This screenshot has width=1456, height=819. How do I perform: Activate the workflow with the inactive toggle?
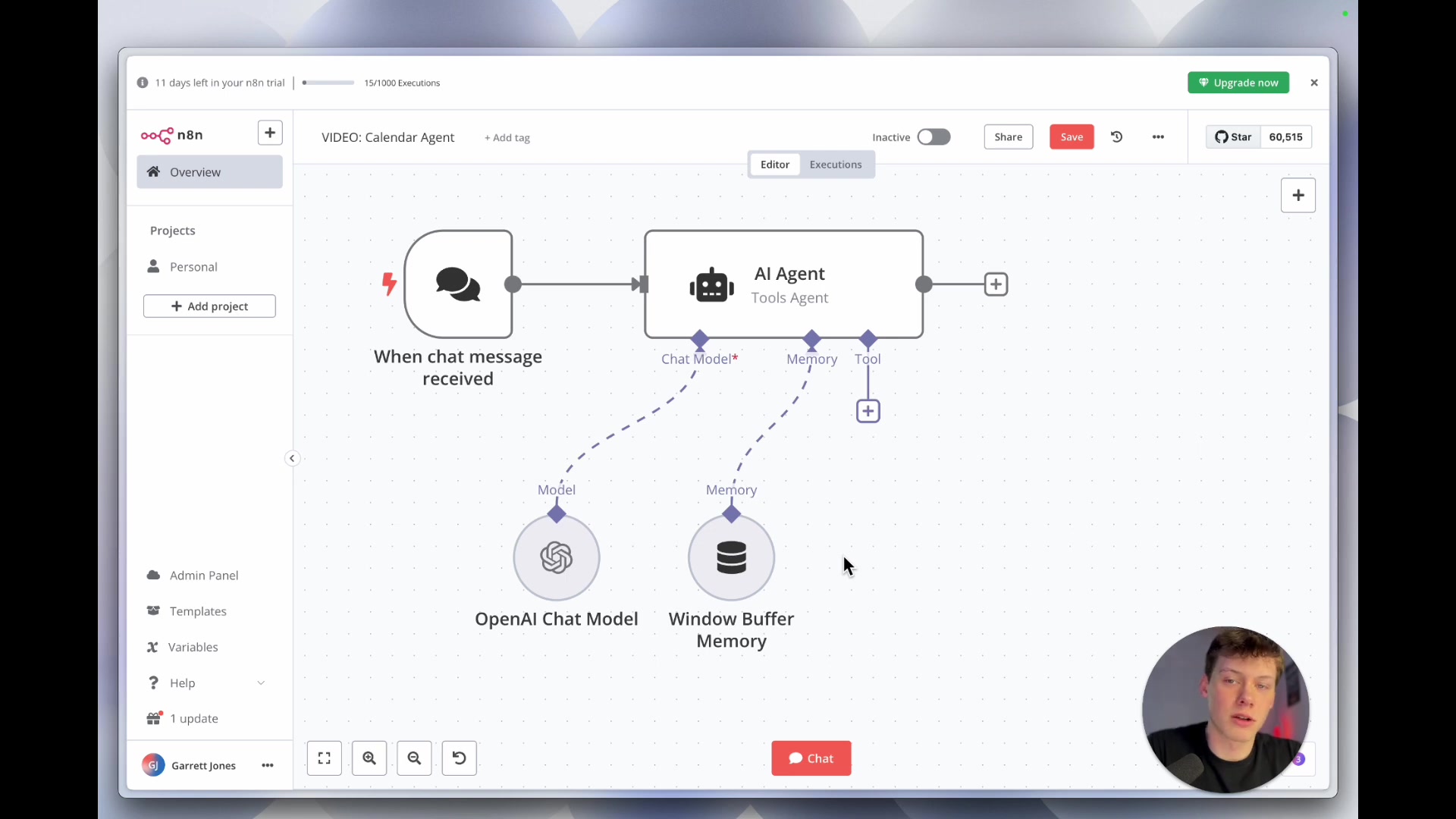click(x=934, y=137)
